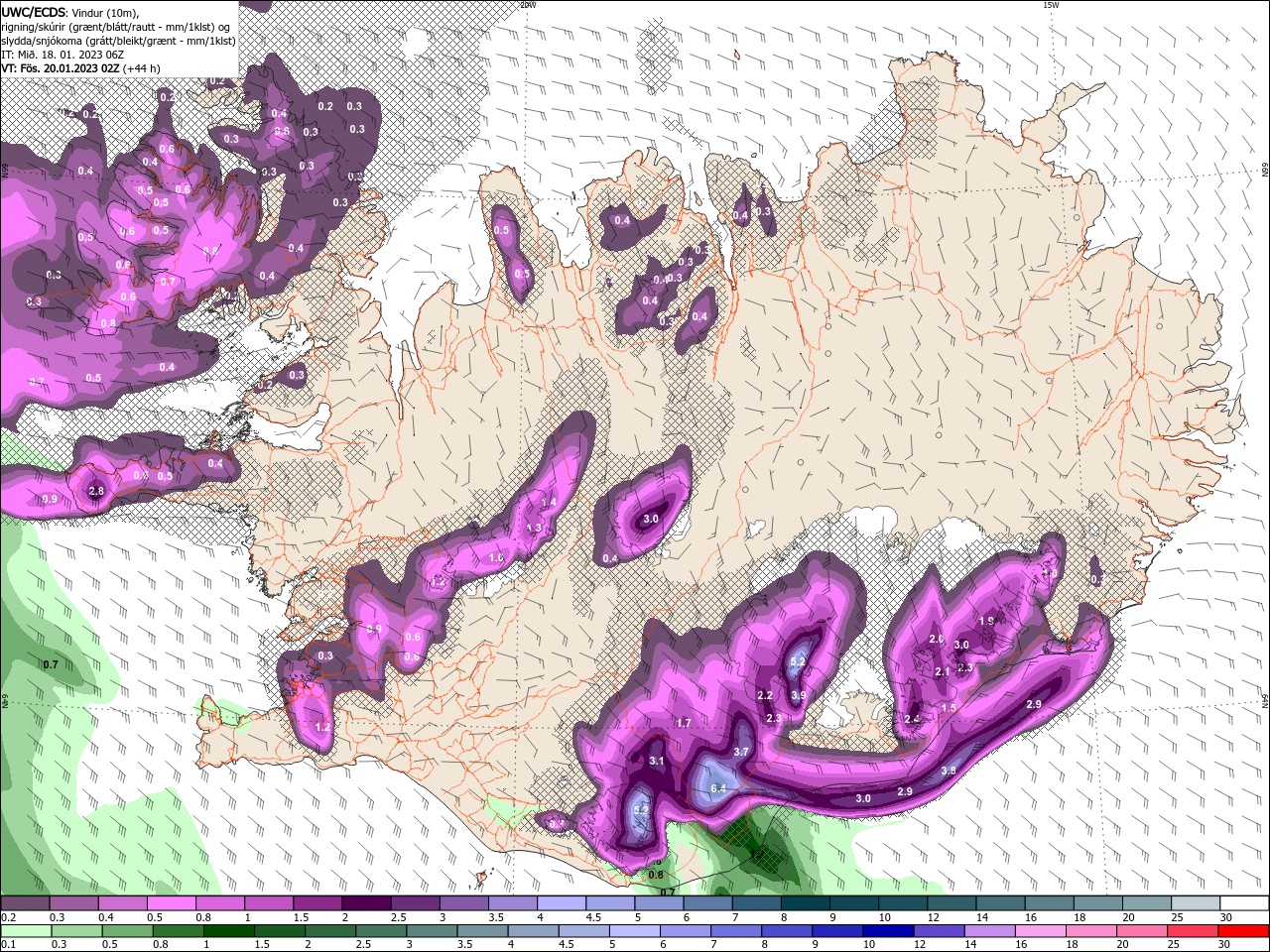Viewport: 1270px width, 952px height.
Task: Select the light blue snow swatch between 4 and 4.5
Action: click(561, 903)
